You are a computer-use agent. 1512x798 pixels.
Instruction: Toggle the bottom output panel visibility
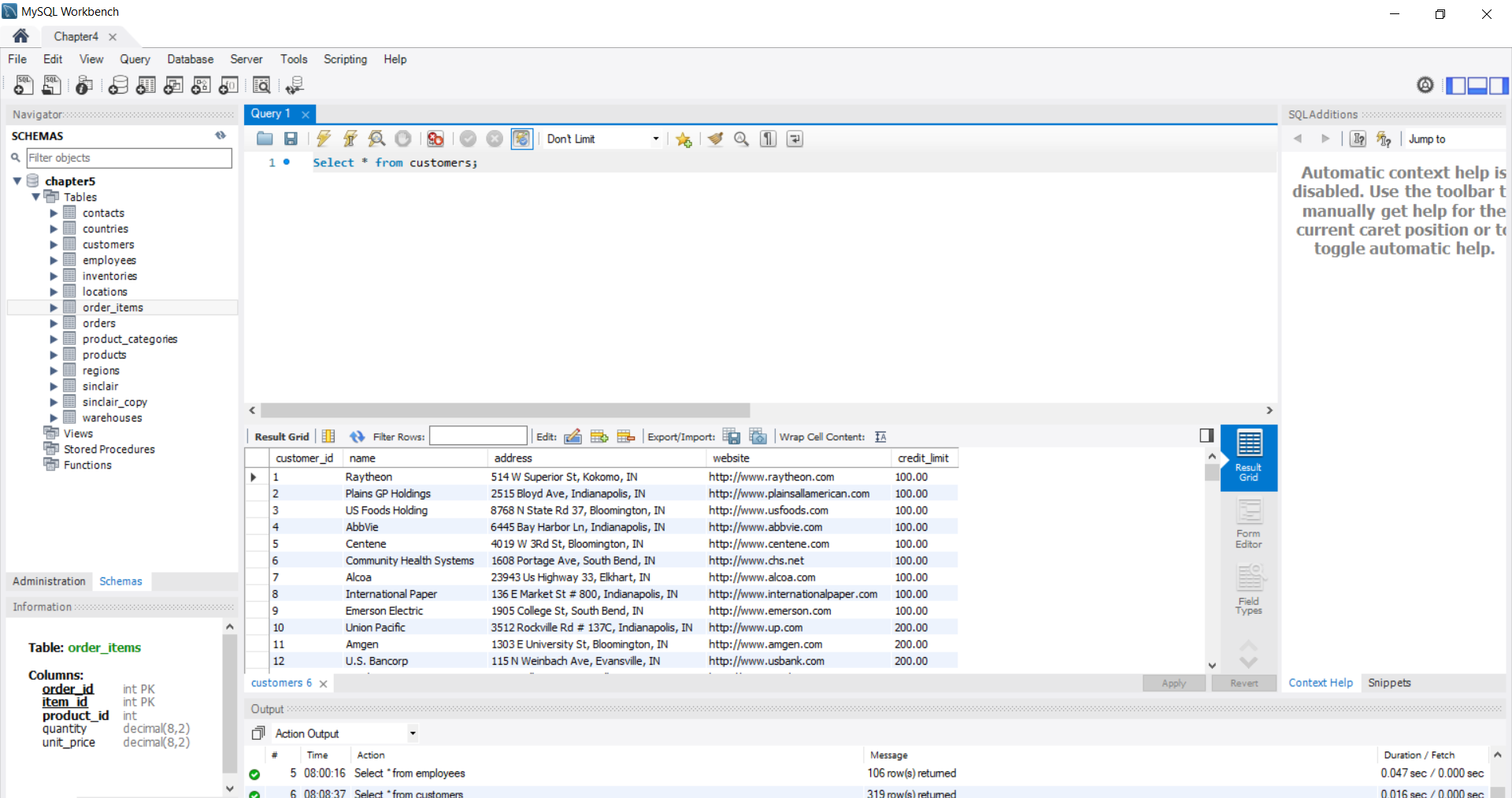tap(1477, 85)
